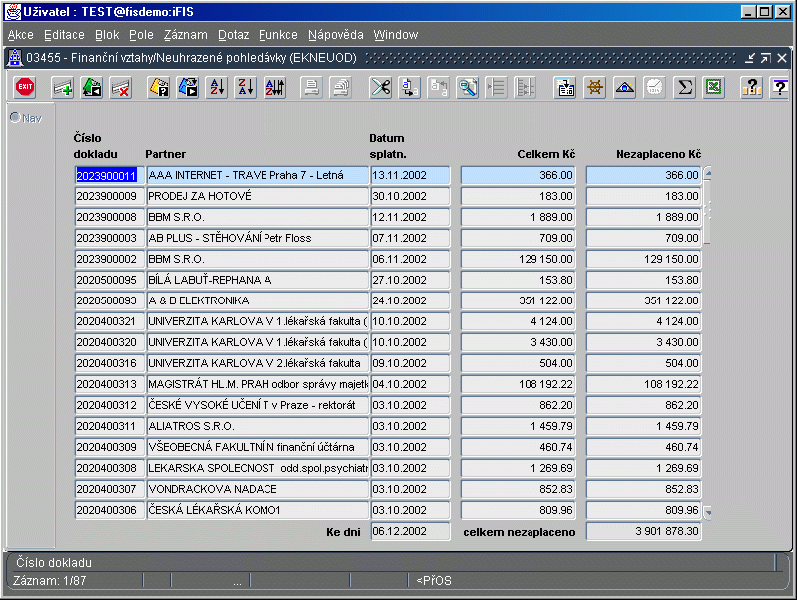Click the clipboard detail form icon

pyautogui.click(x=565, y=87)
